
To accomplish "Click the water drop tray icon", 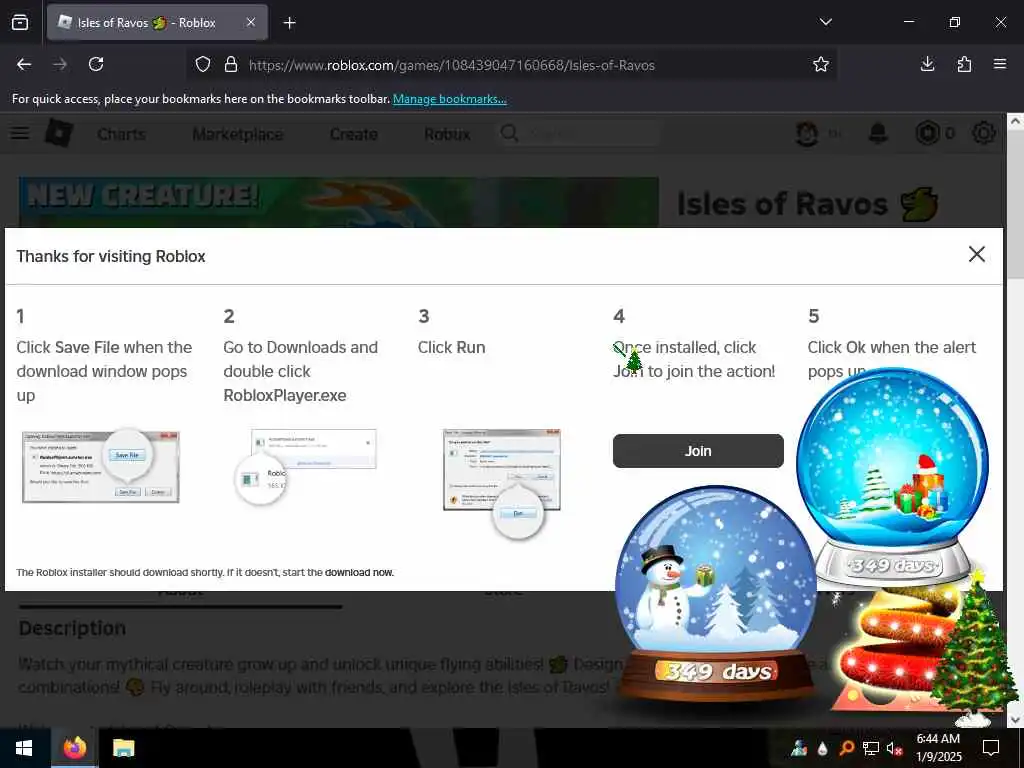I will (822, 748).
